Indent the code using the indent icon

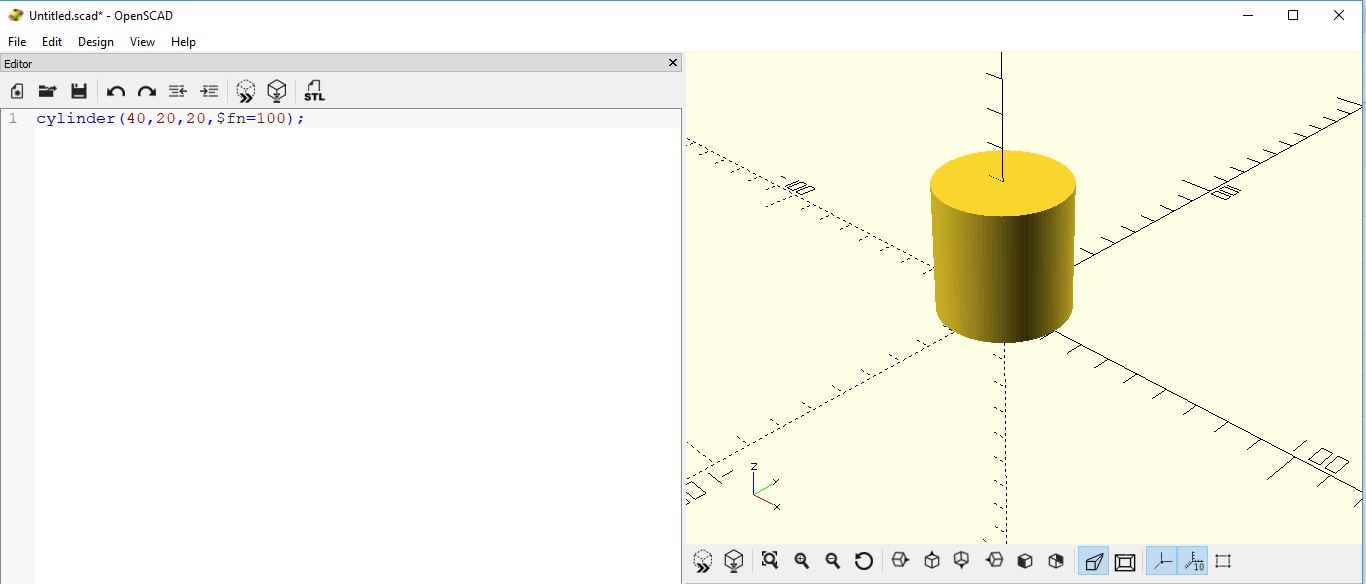tap(209, 90)
